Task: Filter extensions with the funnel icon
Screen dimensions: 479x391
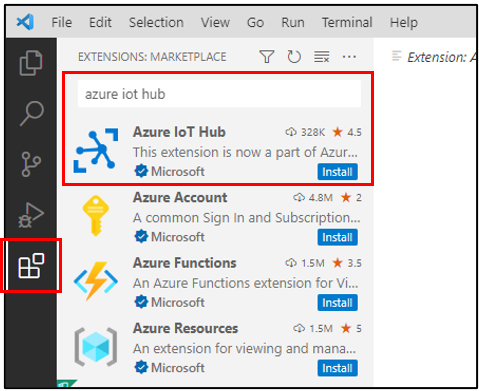Action: coord(267,57)
